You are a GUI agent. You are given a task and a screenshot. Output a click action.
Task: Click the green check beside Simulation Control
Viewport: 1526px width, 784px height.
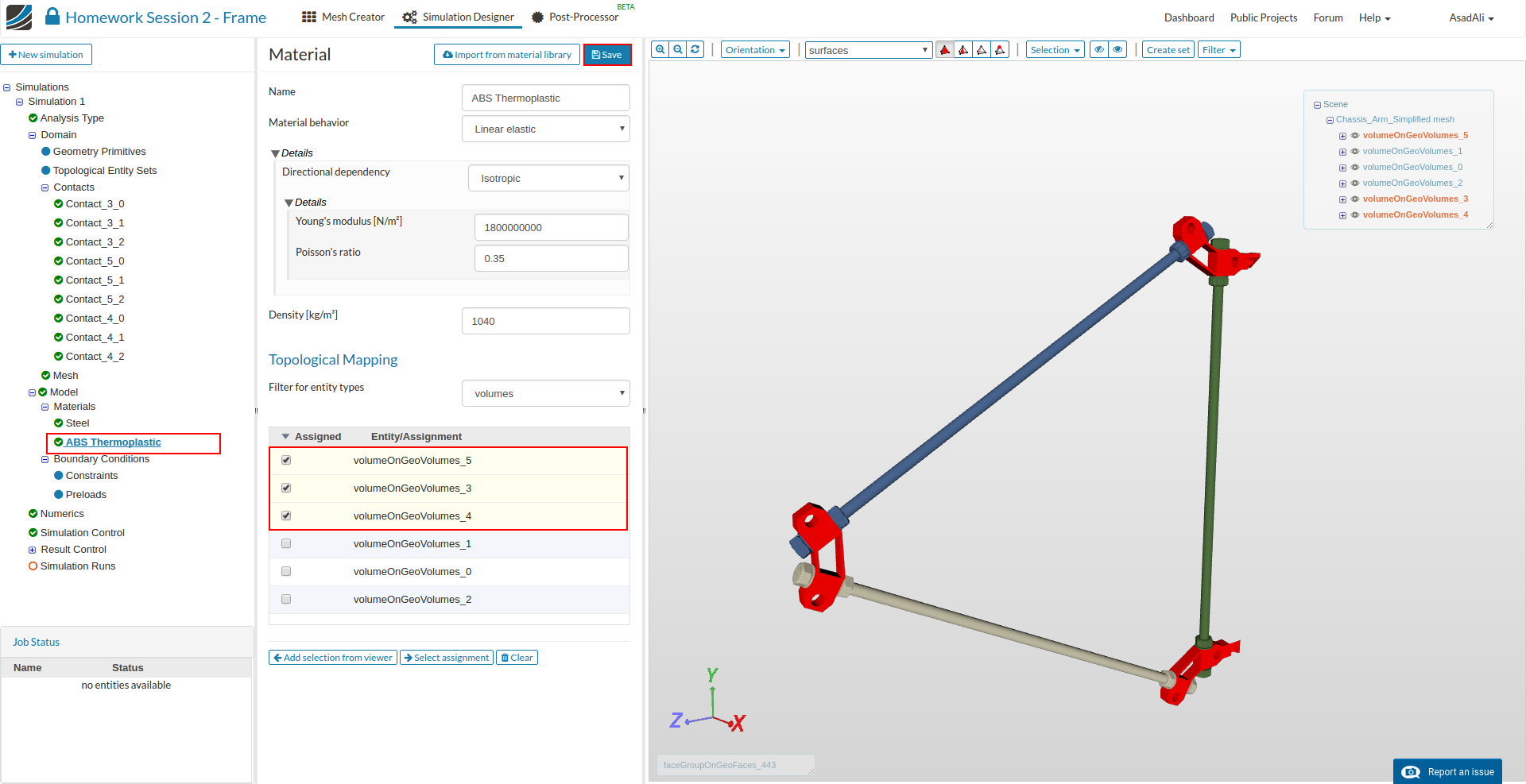[x=33, y=533]
